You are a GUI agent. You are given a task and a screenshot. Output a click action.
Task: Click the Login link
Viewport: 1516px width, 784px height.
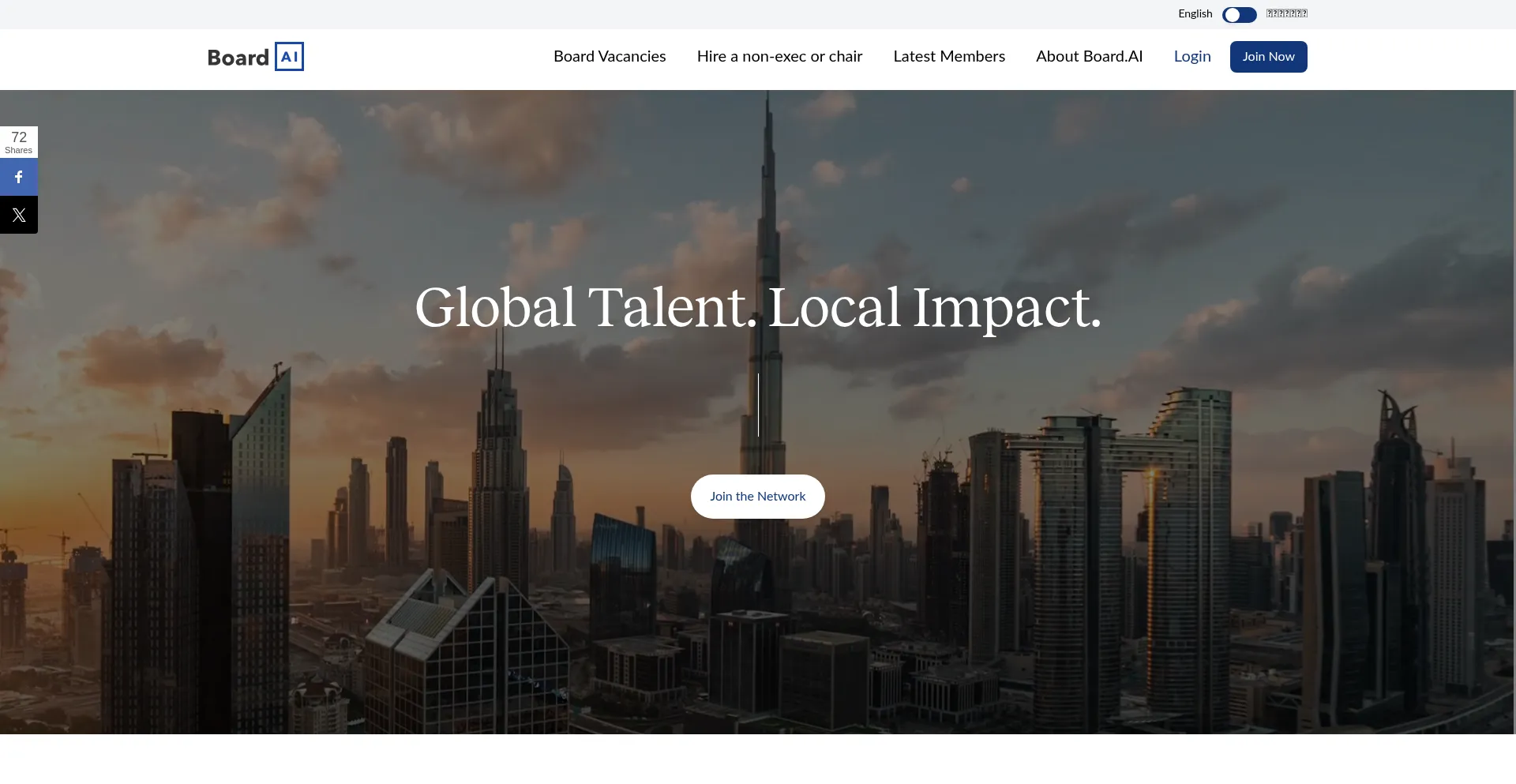click(1192, 56)
